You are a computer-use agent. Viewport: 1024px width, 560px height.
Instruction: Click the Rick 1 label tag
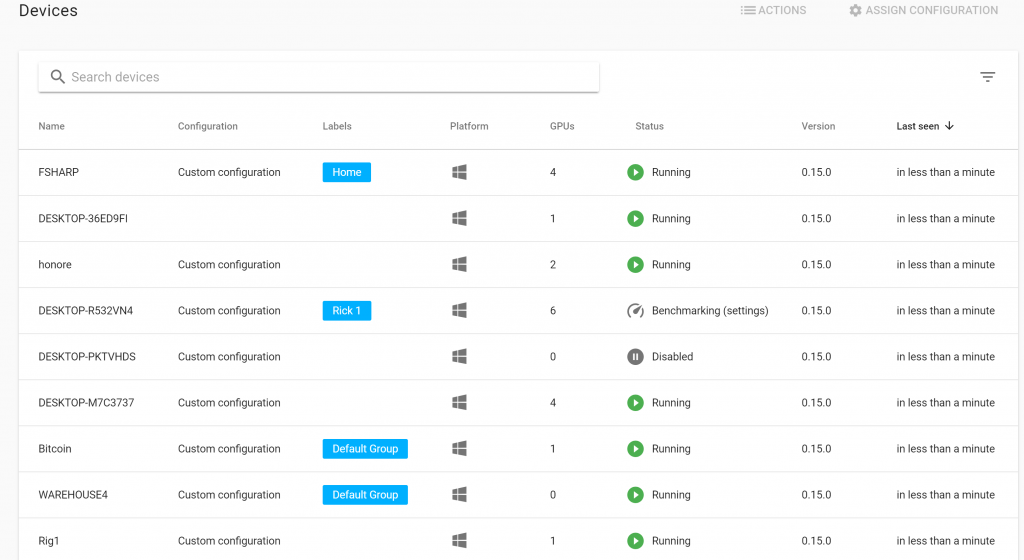click(347, 311)
